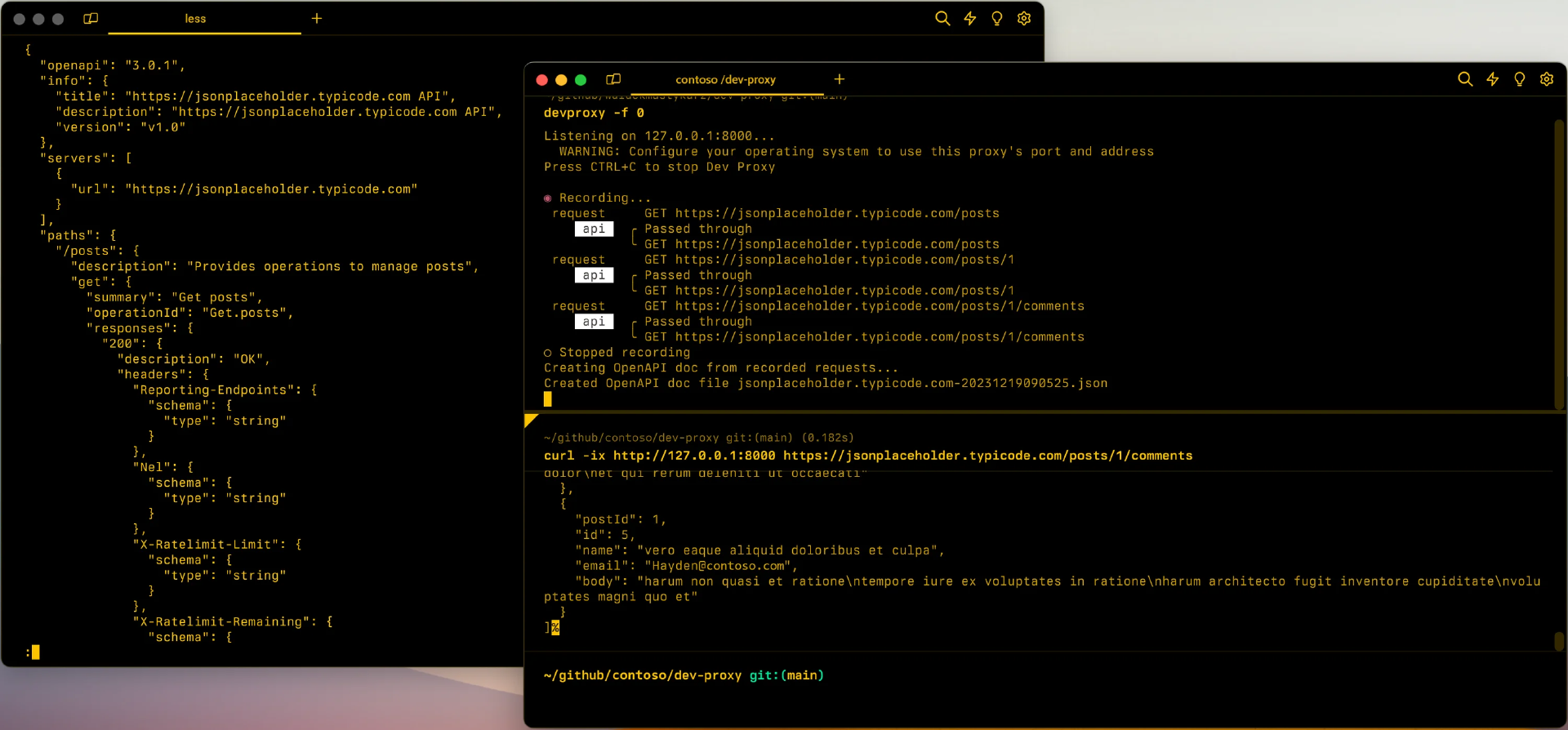This screenshot has height=730, width=1568.
Task: Click the '(0.182s)' block header path line
Action: pyautogui.click(x=699, y=438)
